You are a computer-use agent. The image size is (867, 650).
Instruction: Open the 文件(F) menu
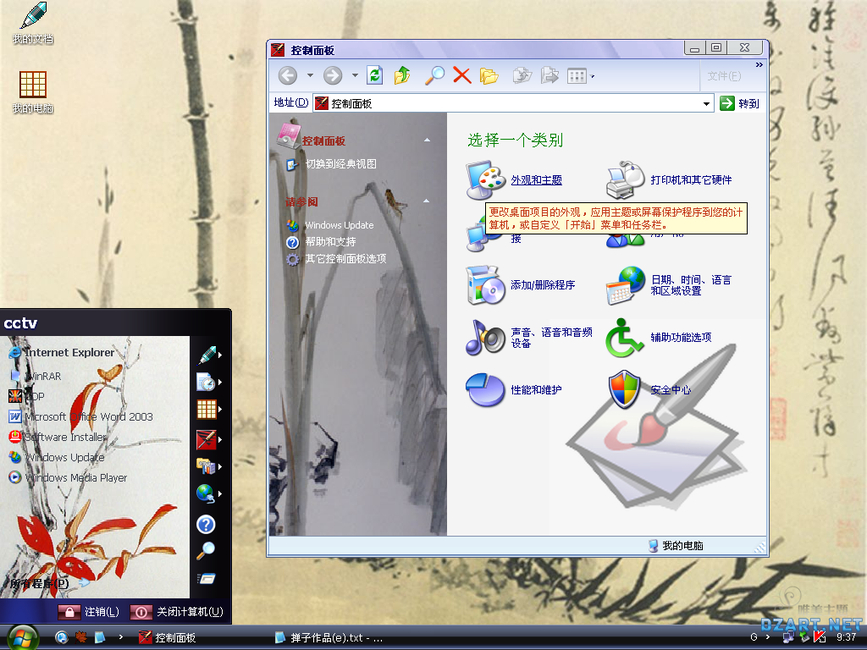pos(724,76)
